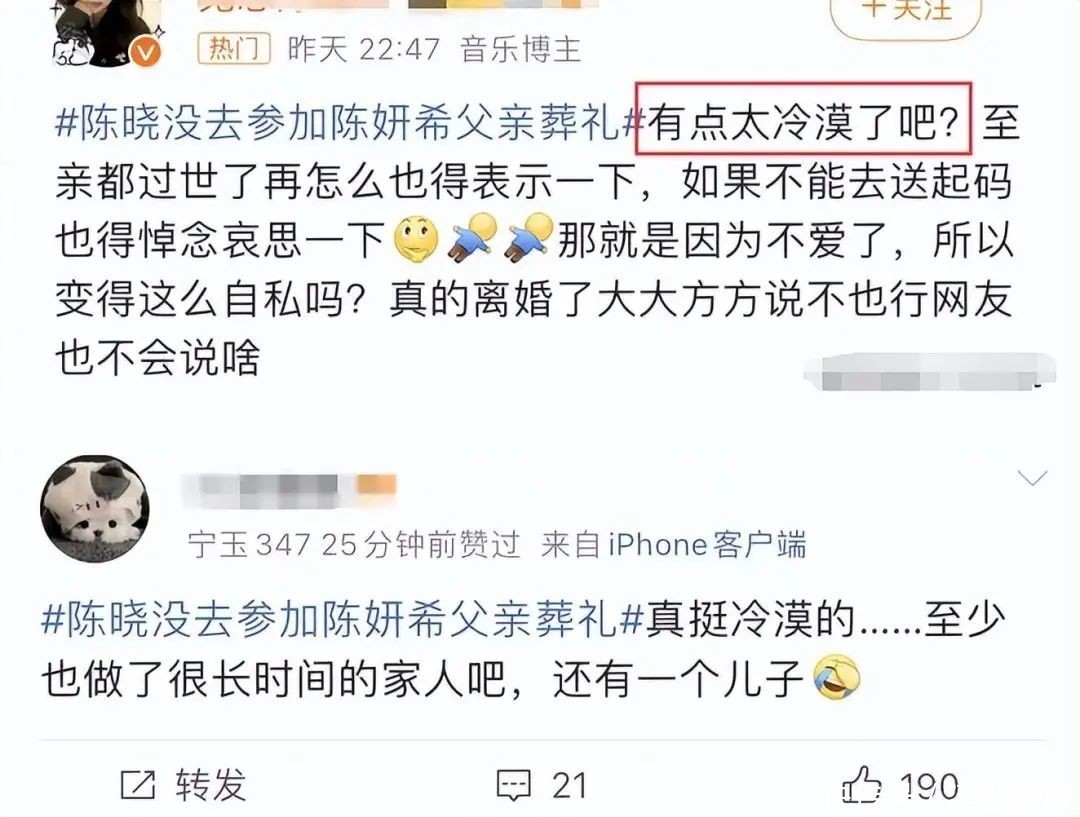Click the first bowing person emoji
Viewport: 1080px width, 817px height.
[x=473, y=238]
